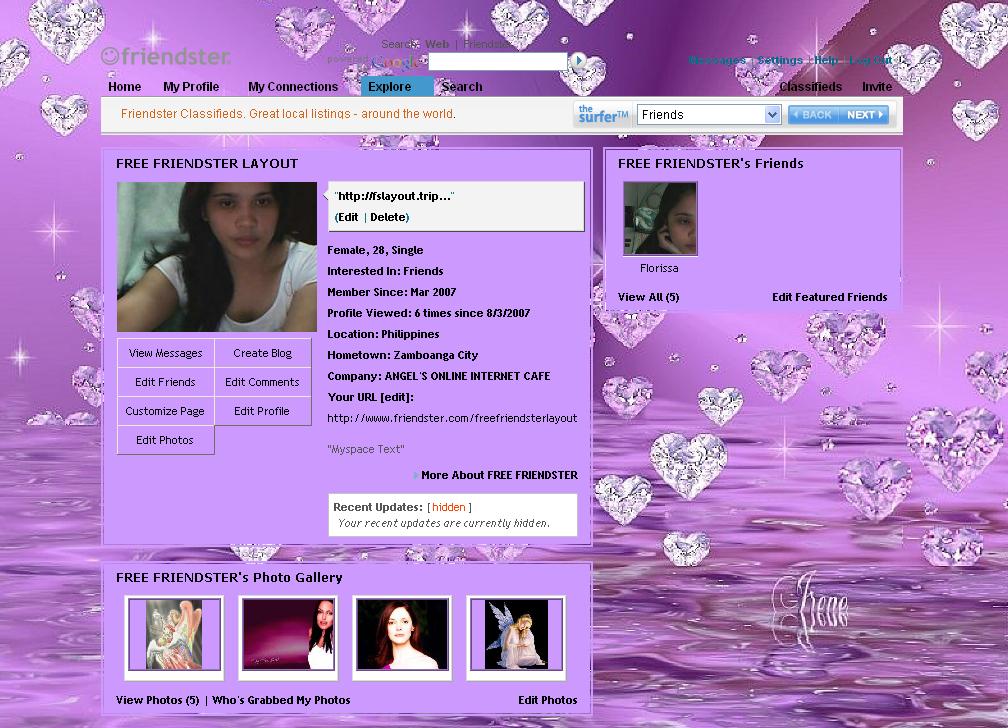The height and width of the screenshot is (728, 1008).
Task: Open the Invite navigation tab
Action: pyautogui.click(x=877, y=87)
